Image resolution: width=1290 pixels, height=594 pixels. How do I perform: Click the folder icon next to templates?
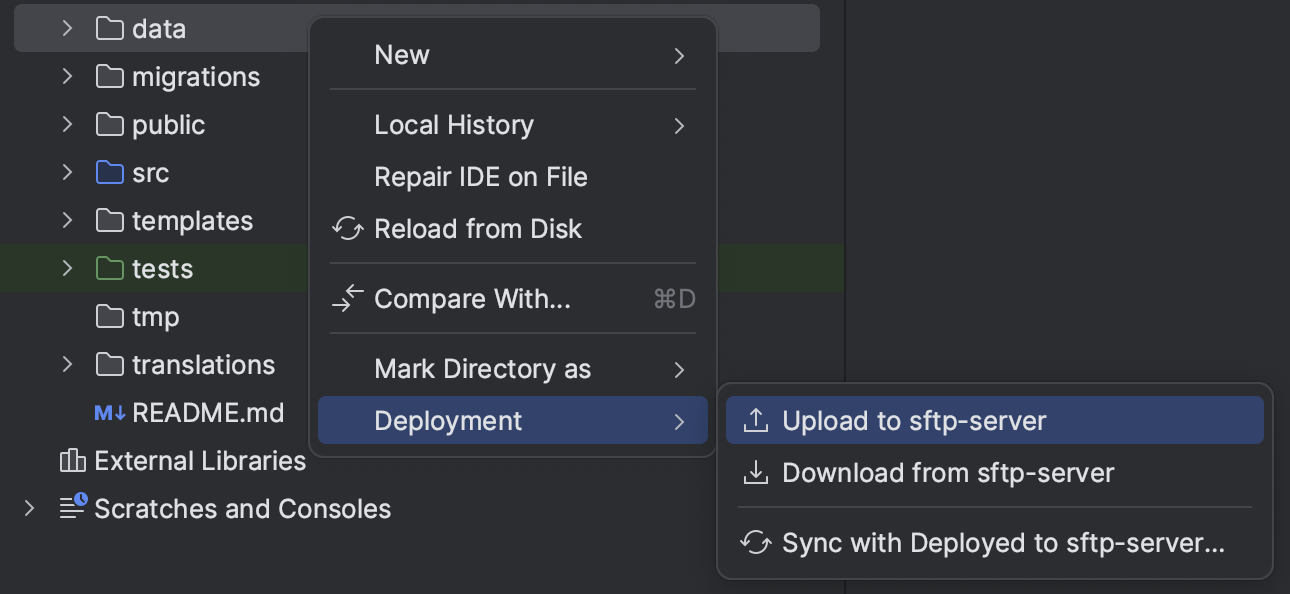coord(110,220)
